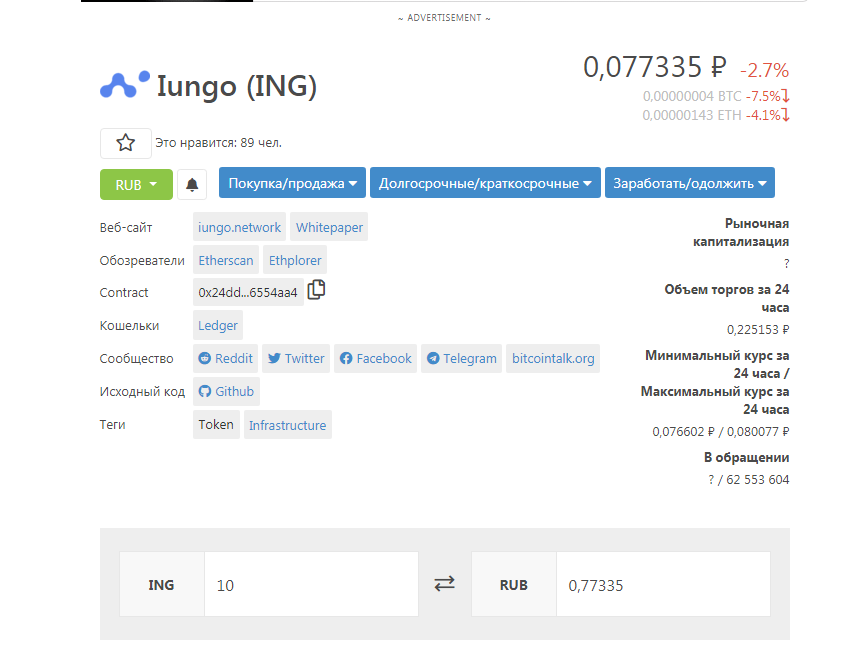Click the Iungo (ING) heading

pyautogui.click(x=237, y=86)
